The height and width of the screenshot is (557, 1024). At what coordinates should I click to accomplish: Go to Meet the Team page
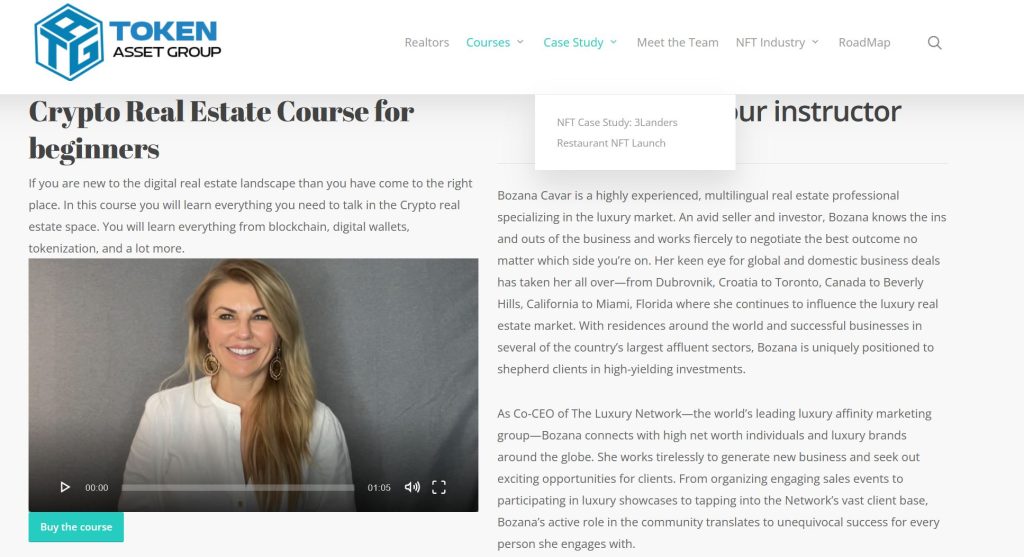[677, 42]
